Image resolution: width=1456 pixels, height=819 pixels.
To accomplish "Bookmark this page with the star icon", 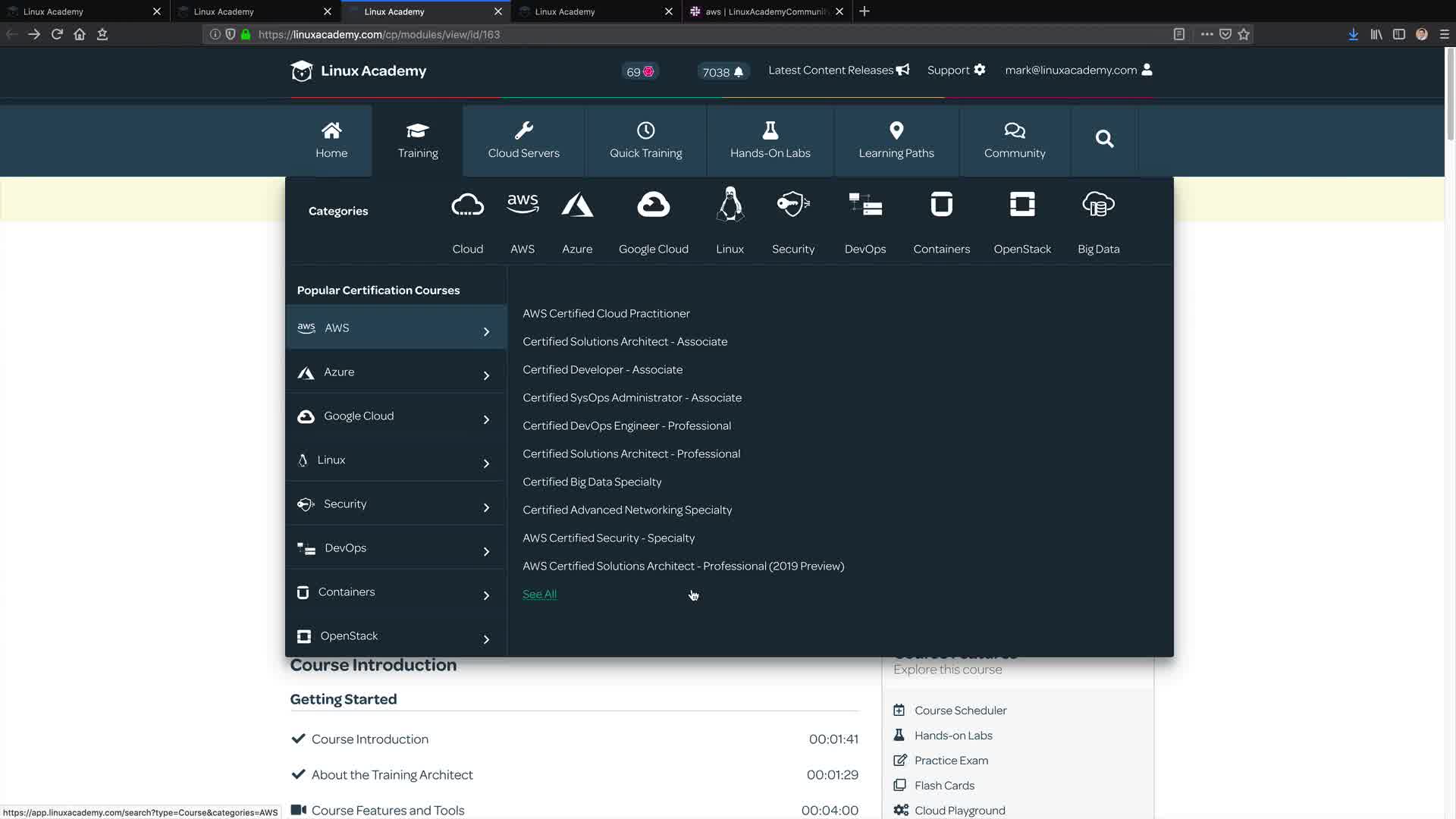I will 1244,34.
